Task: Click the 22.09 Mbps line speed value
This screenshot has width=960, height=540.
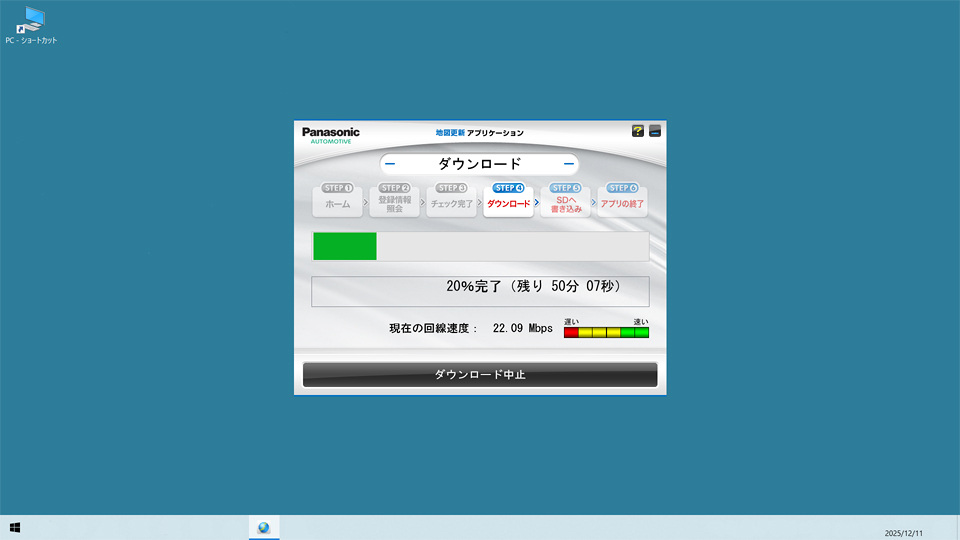Action: 522,328
